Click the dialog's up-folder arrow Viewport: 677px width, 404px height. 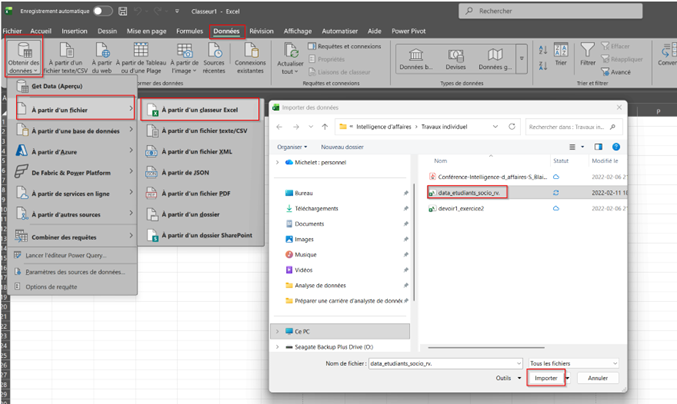click(x=324, y=127)
